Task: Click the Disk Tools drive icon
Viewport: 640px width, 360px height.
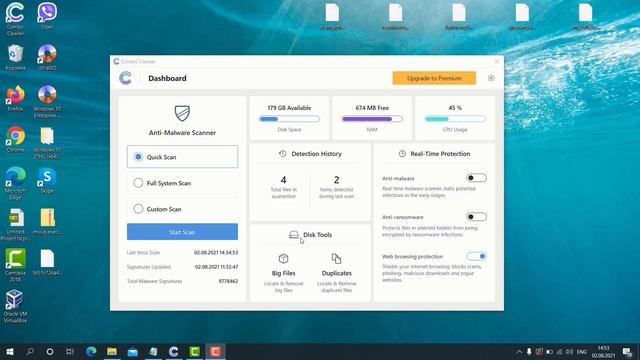Action: (293, 235)
